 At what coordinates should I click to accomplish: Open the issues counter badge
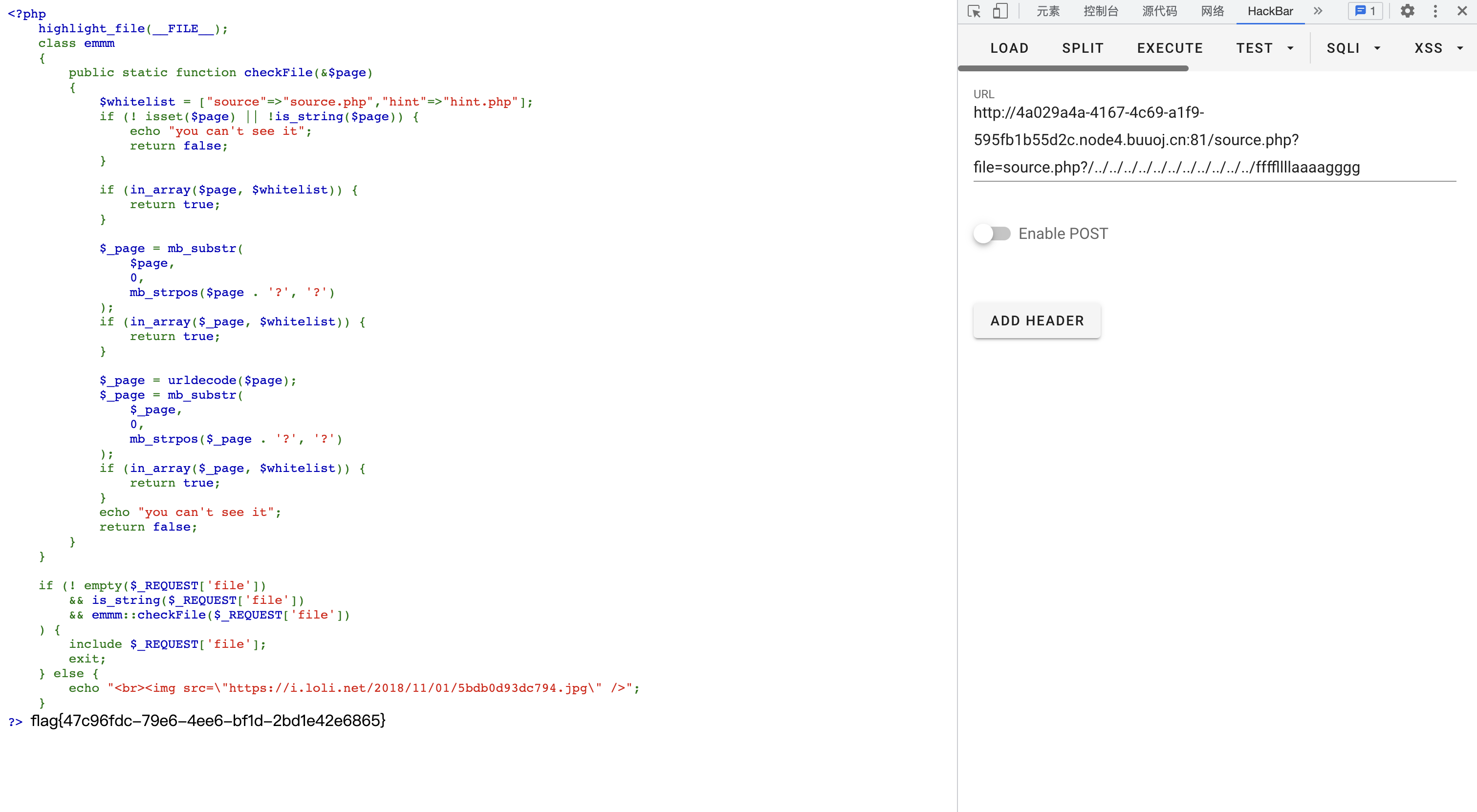(1365, 11)
